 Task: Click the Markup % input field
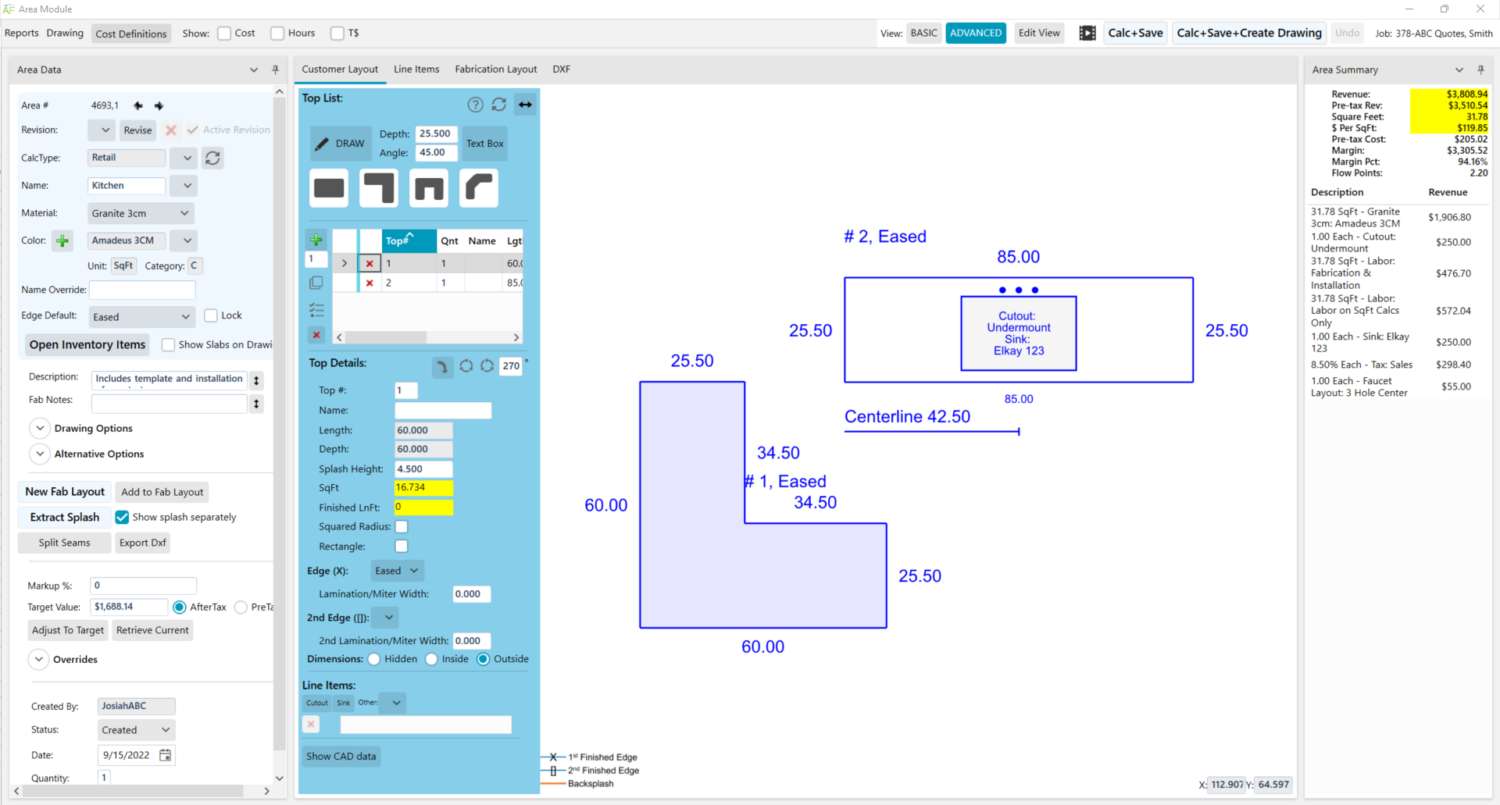142,585
